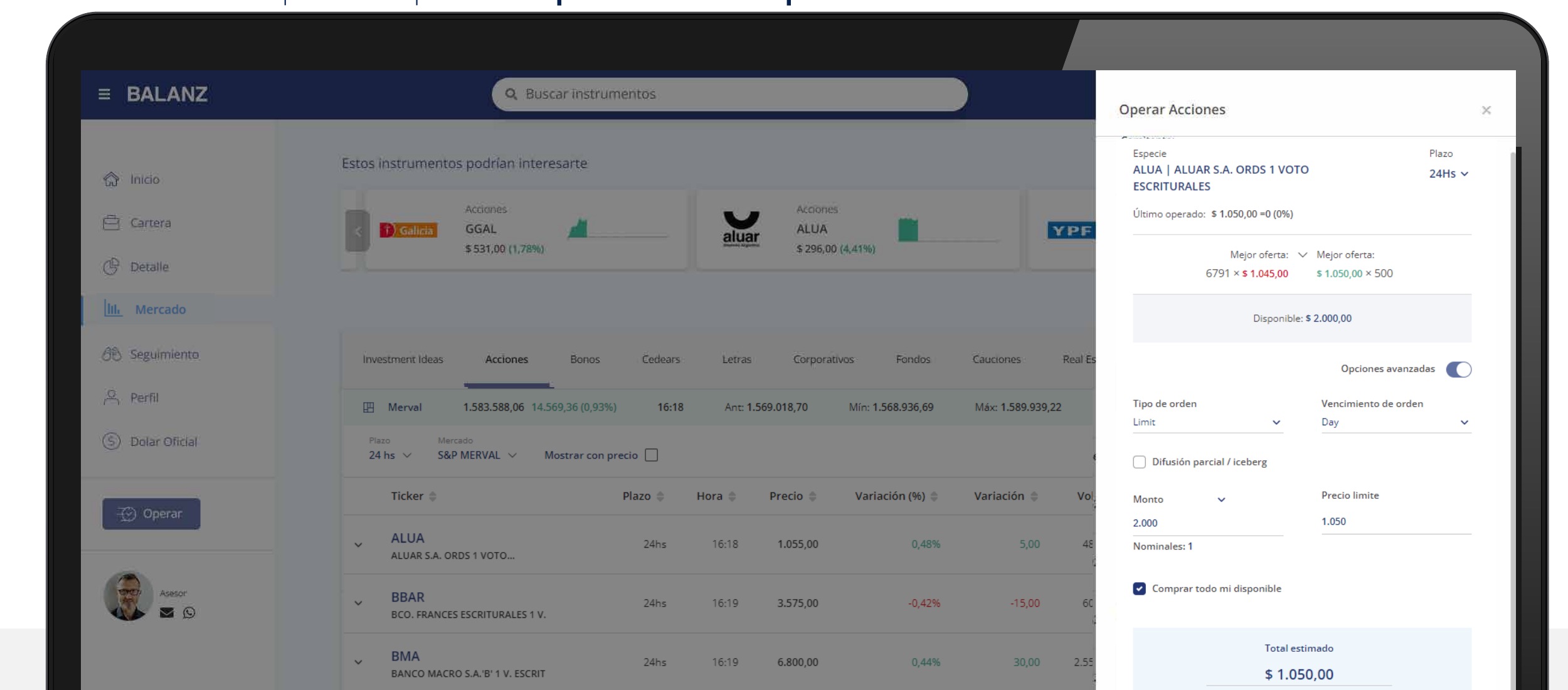Expand the Mejor oferta depth chevron
This screenshot has height=690, width=1568.
click(1302, 255)
